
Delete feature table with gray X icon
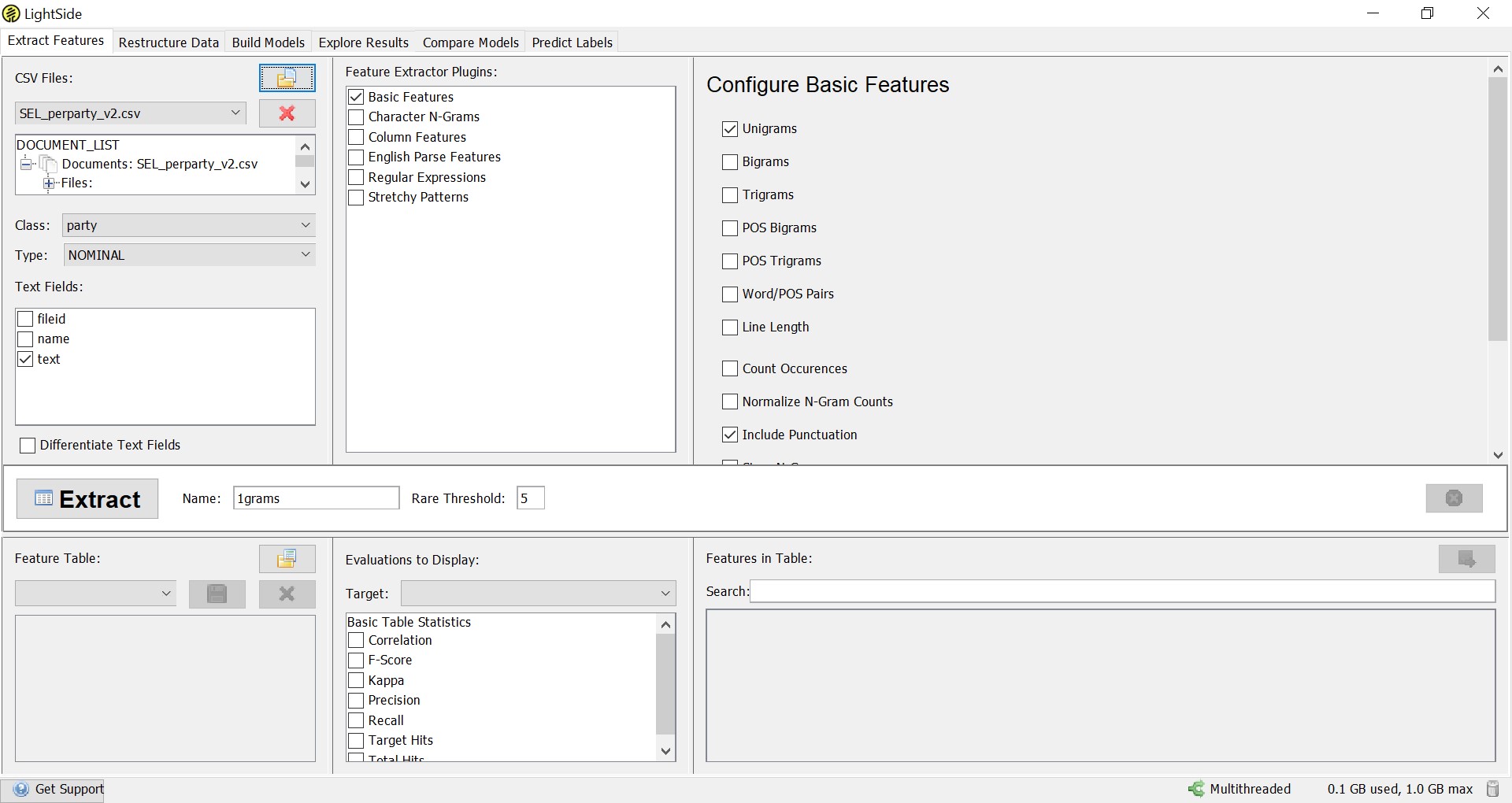point(287,594)
